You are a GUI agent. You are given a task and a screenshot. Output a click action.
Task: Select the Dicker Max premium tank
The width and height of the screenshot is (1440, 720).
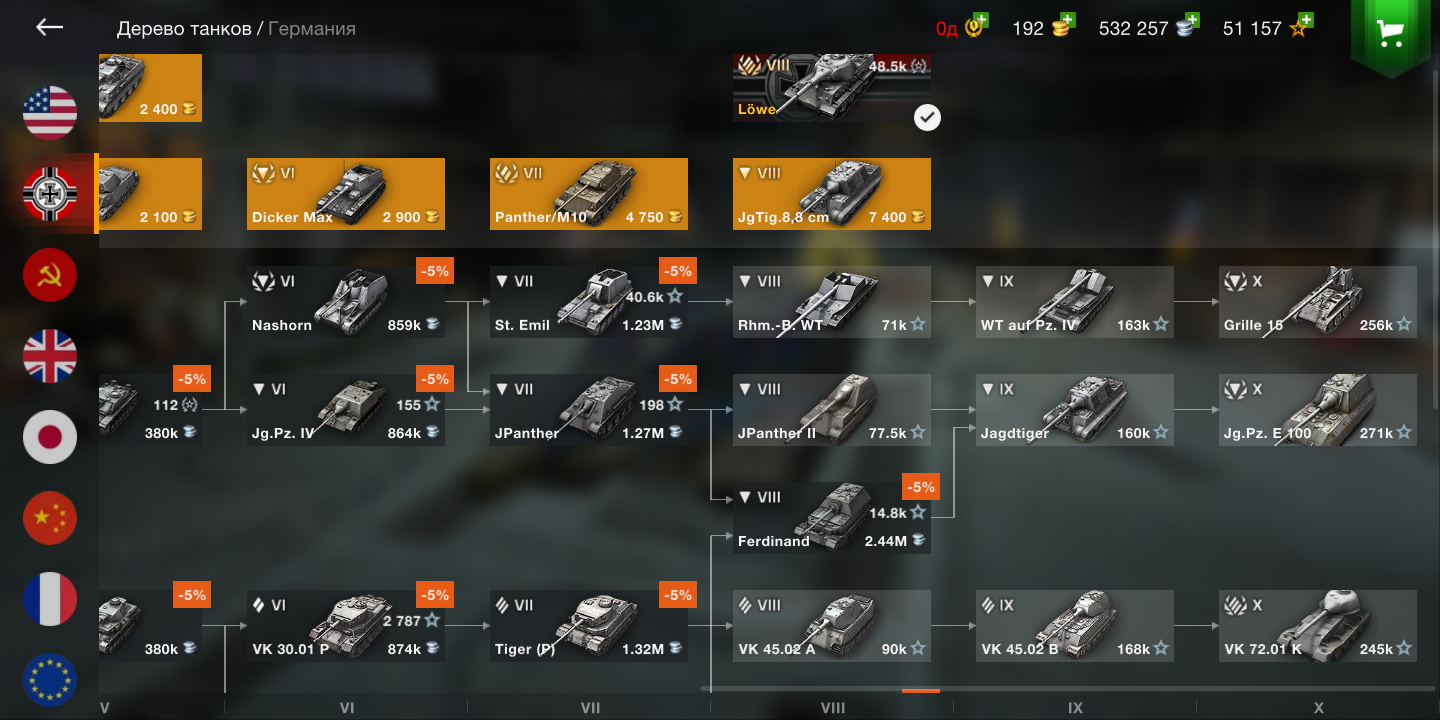[346, 194]
